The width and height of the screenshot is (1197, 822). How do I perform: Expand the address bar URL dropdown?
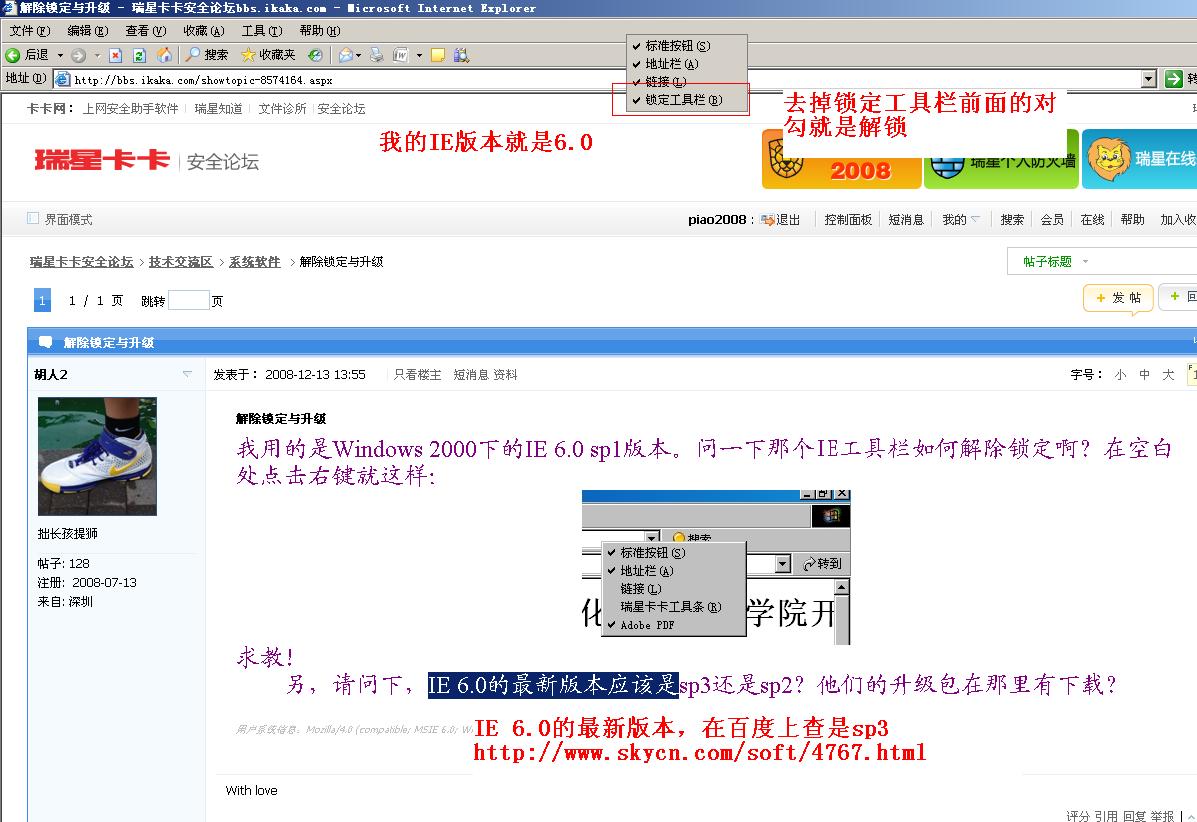[1149, 79]
